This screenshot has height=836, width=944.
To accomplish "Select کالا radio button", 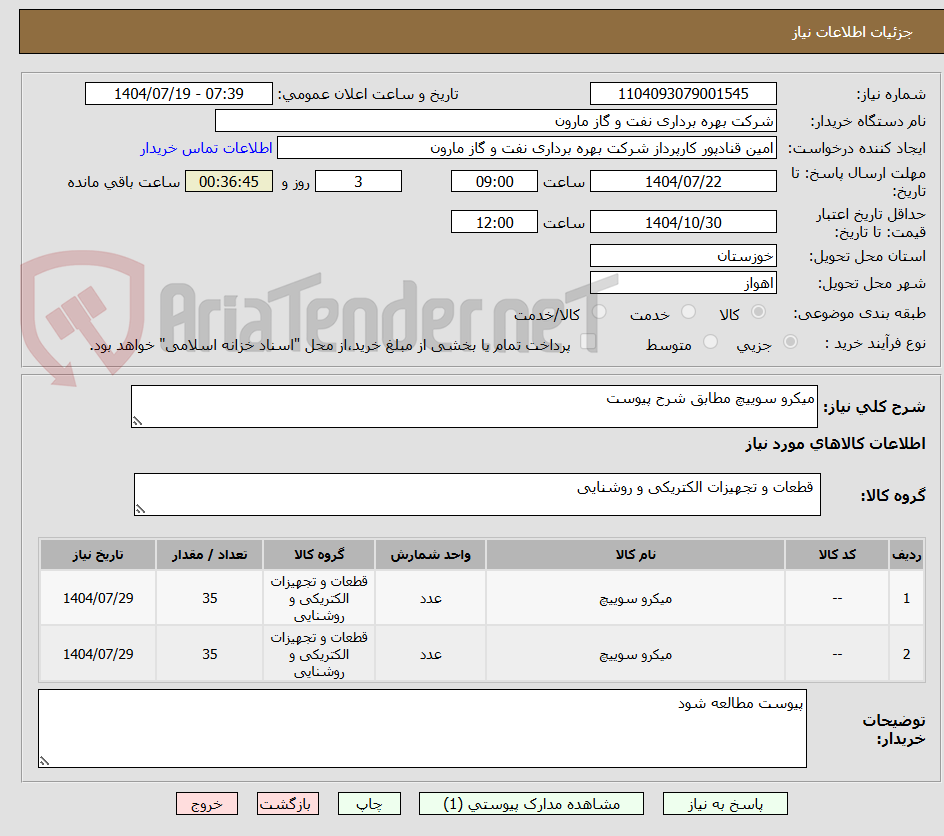I will tap(758, 312).
